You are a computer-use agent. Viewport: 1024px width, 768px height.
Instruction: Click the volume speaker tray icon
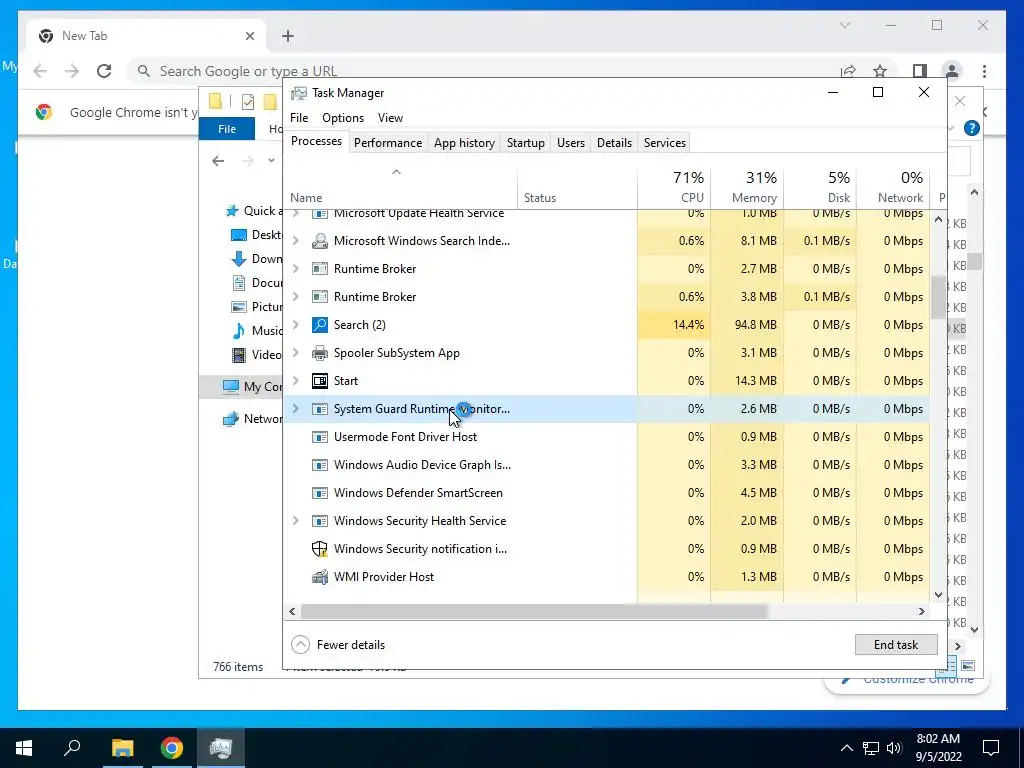pyautogui.click(x=894, y=748)
